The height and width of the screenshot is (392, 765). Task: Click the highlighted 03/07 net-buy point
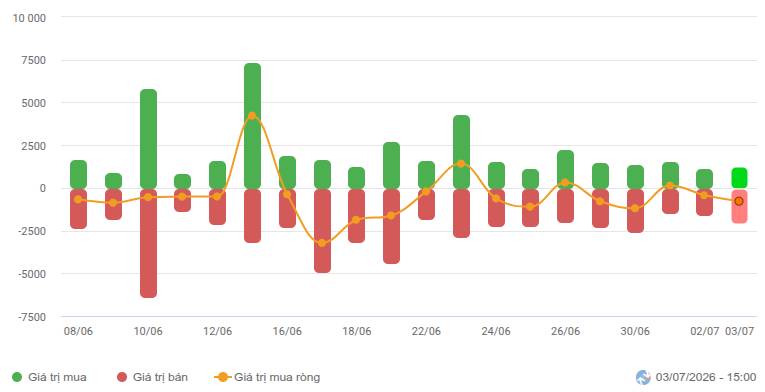[x=739, y=201]
